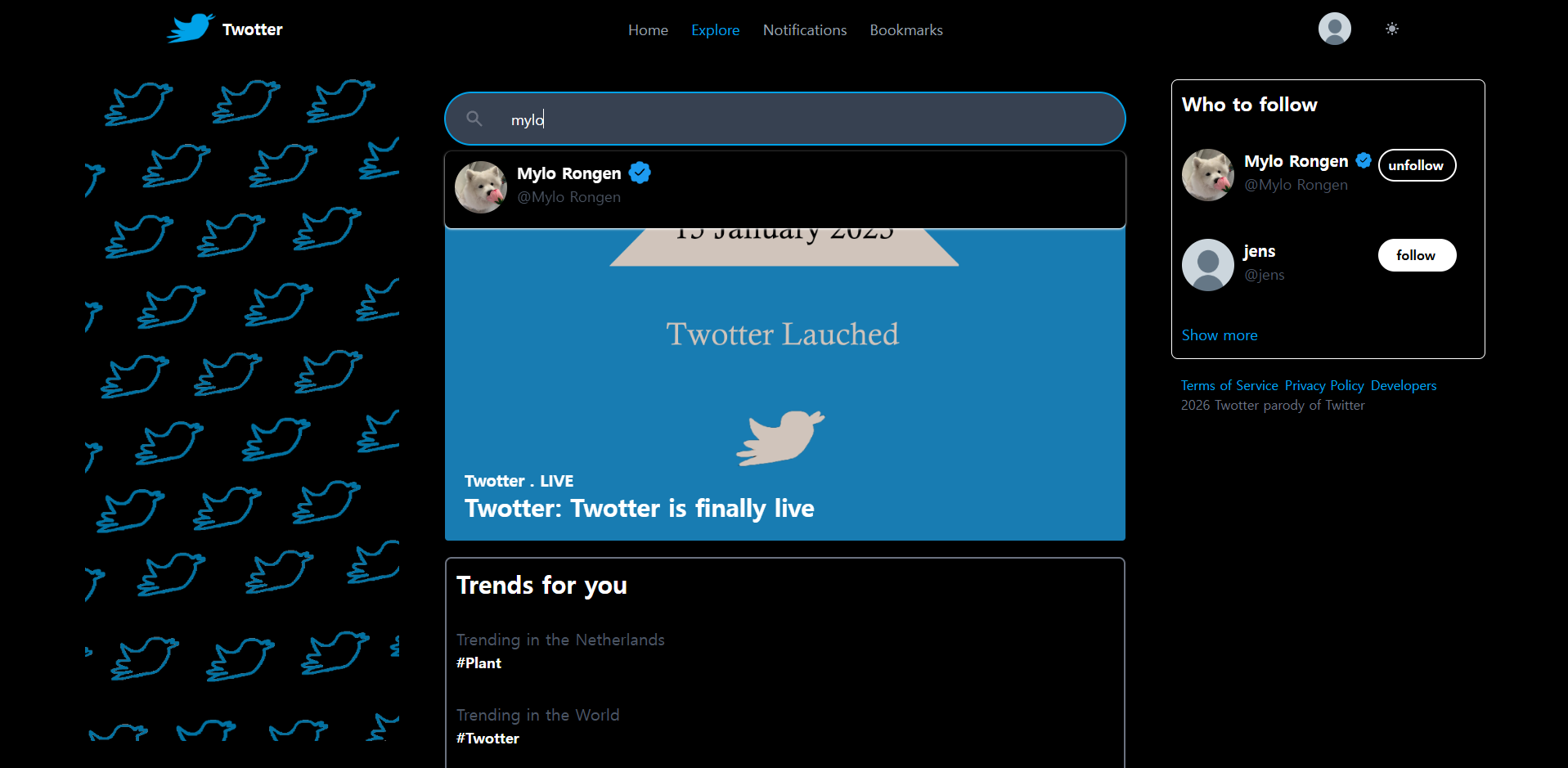
Task: Open the user profile avatar menu
Action: click(x=1334, y=29)
